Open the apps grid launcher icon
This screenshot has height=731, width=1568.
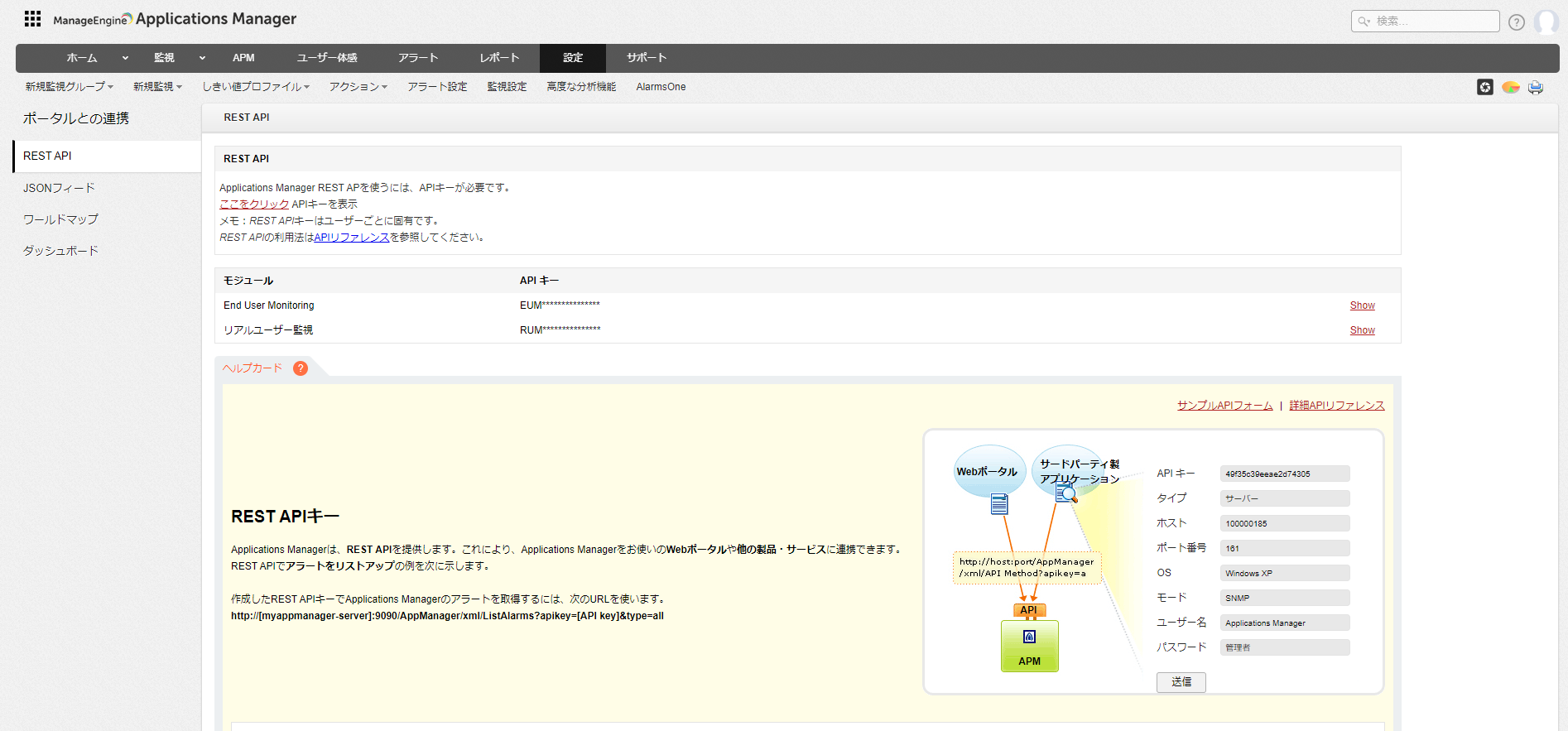[x=32, y=19]
